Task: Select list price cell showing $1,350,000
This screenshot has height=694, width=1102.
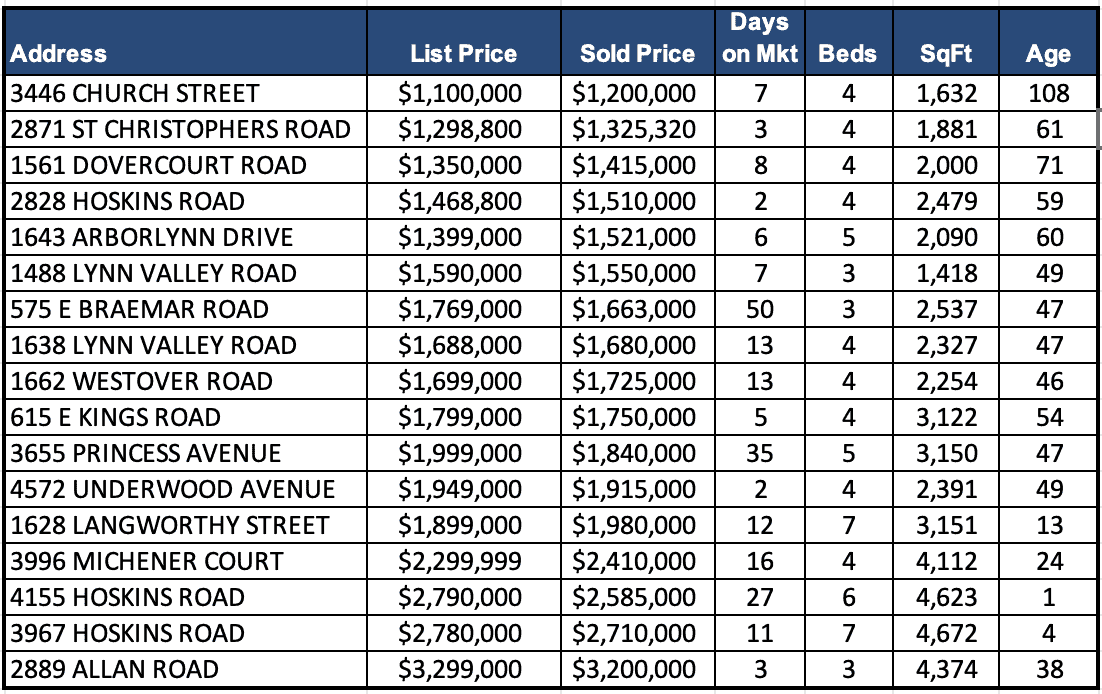Action: point(460,166)
